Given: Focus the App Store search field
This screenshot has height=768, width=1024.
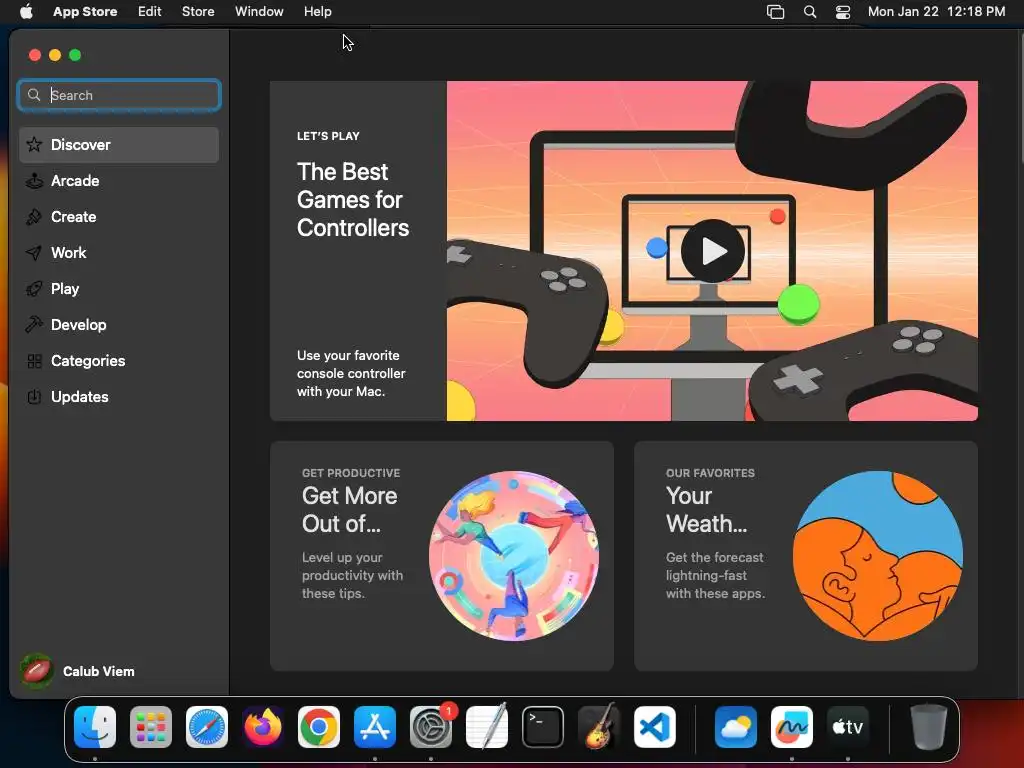Looking at the screenshot, I should tap(119, 95).
